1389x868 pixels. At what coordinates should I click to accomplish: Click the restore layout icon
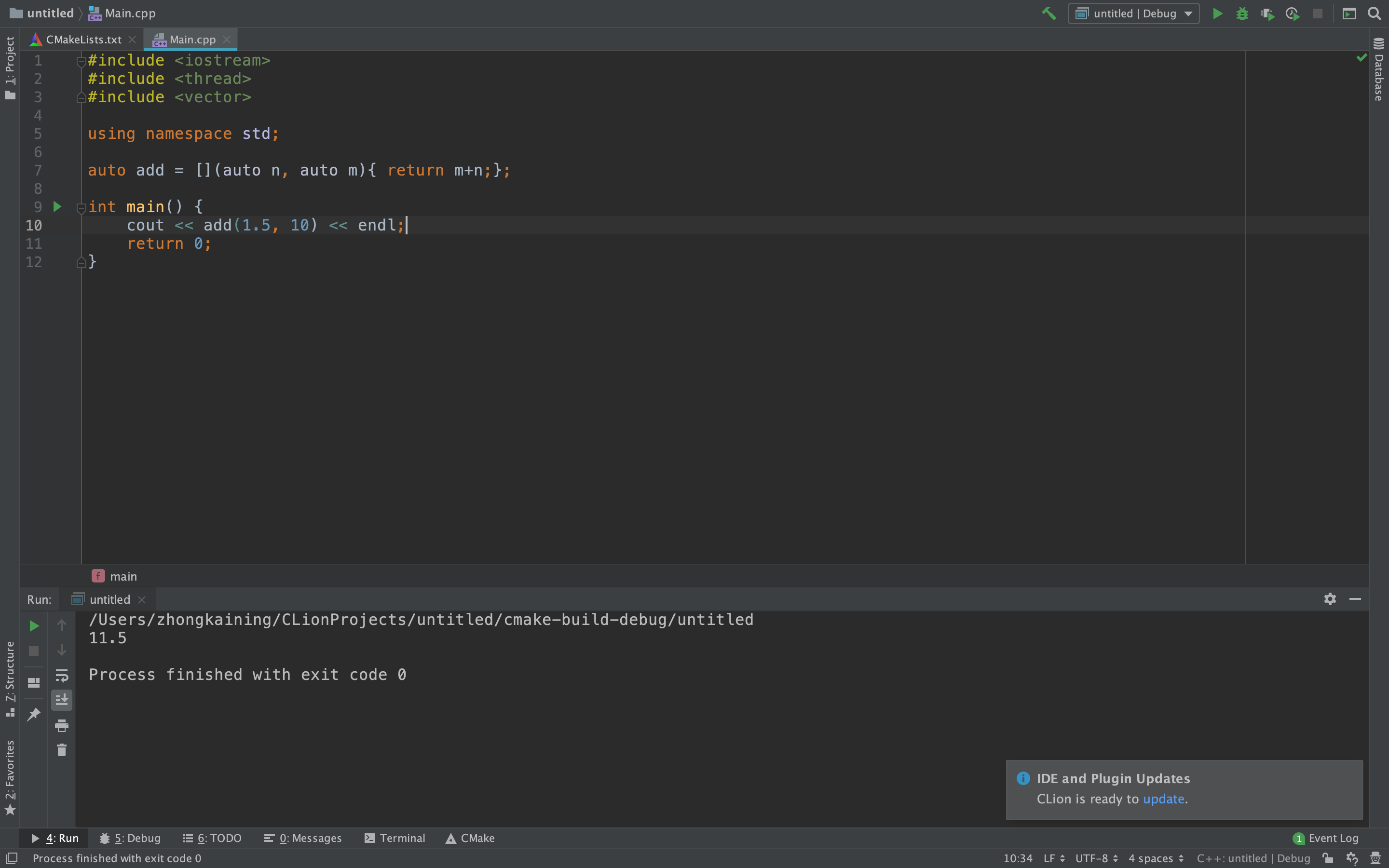pyautogui.click(x=34, y=682)
